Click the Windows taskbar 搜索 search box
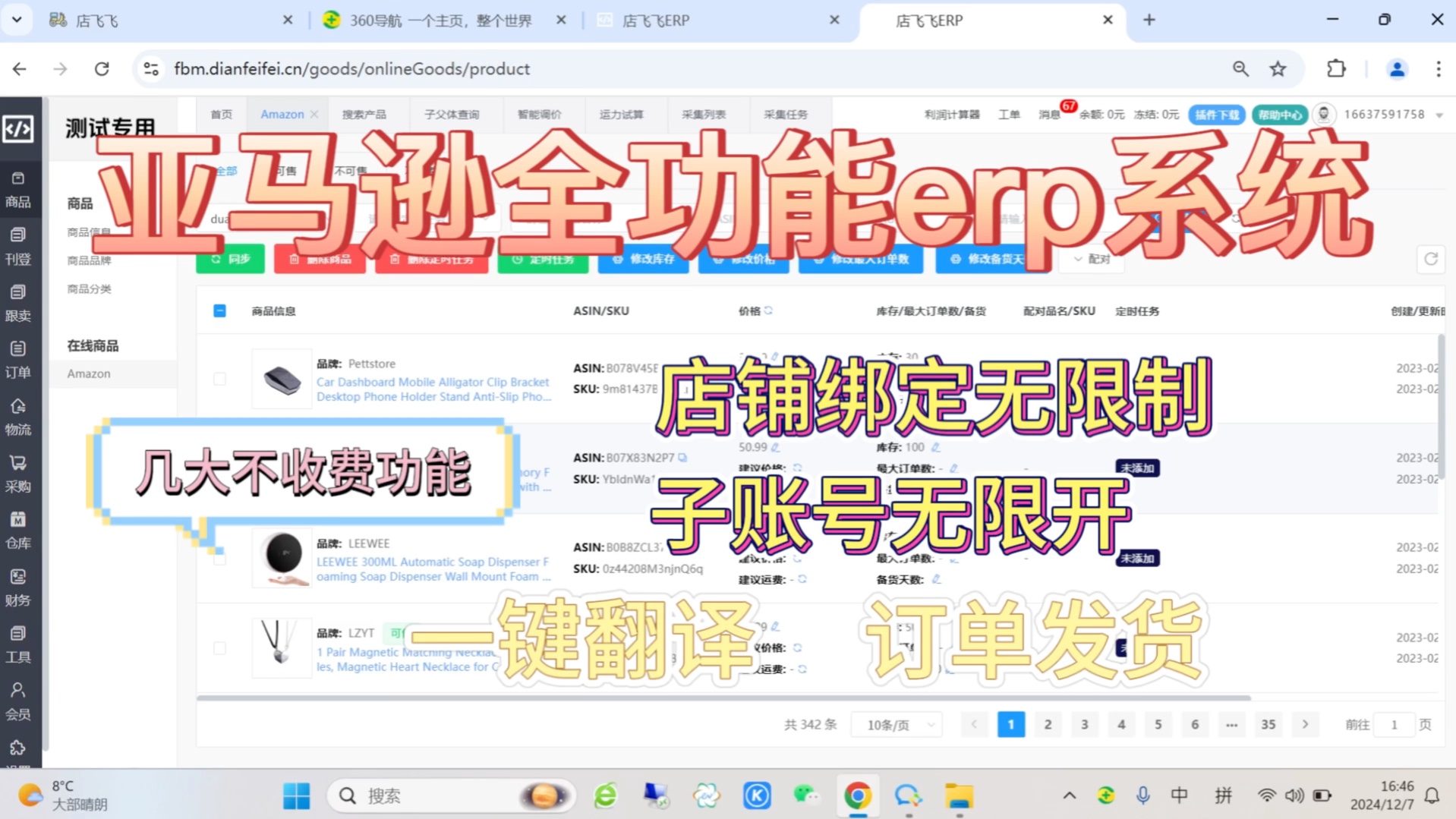Viewport: 1456px width, 819px height. [x=452, y=795]
